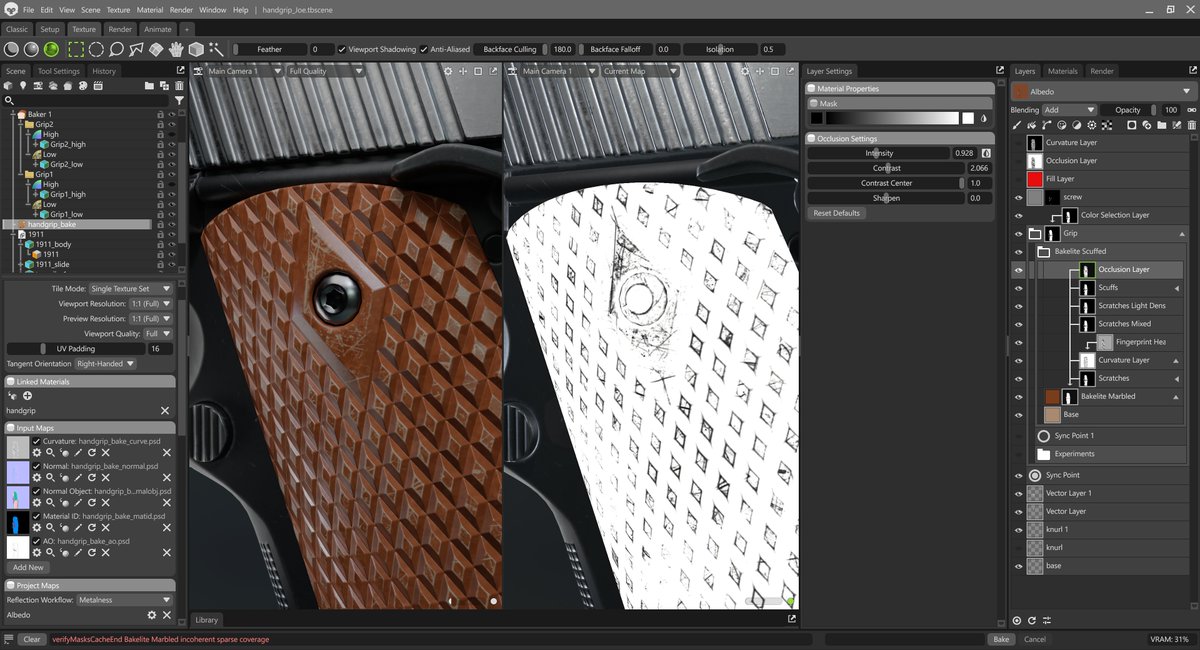Select the magic wand tool

tap(215, 49)
